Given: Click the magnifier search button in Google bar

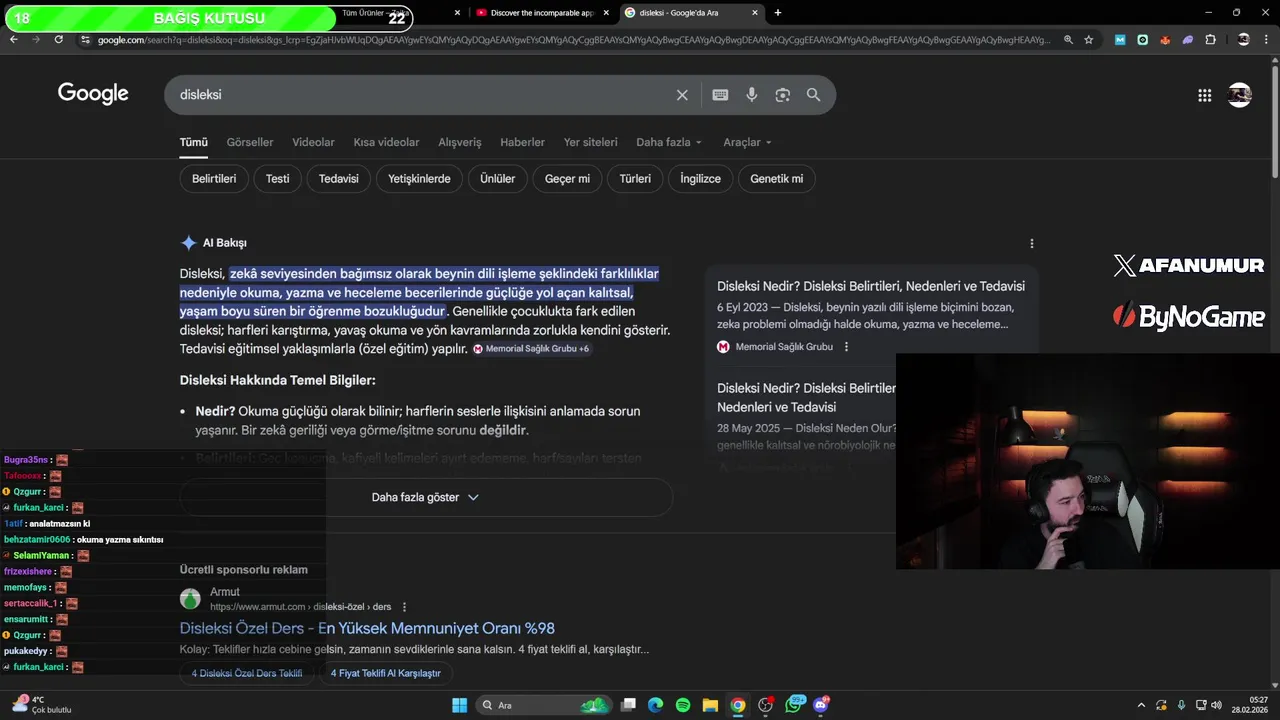Looking at the screenshot, I should pyautogui.click(x=813, y=95).
